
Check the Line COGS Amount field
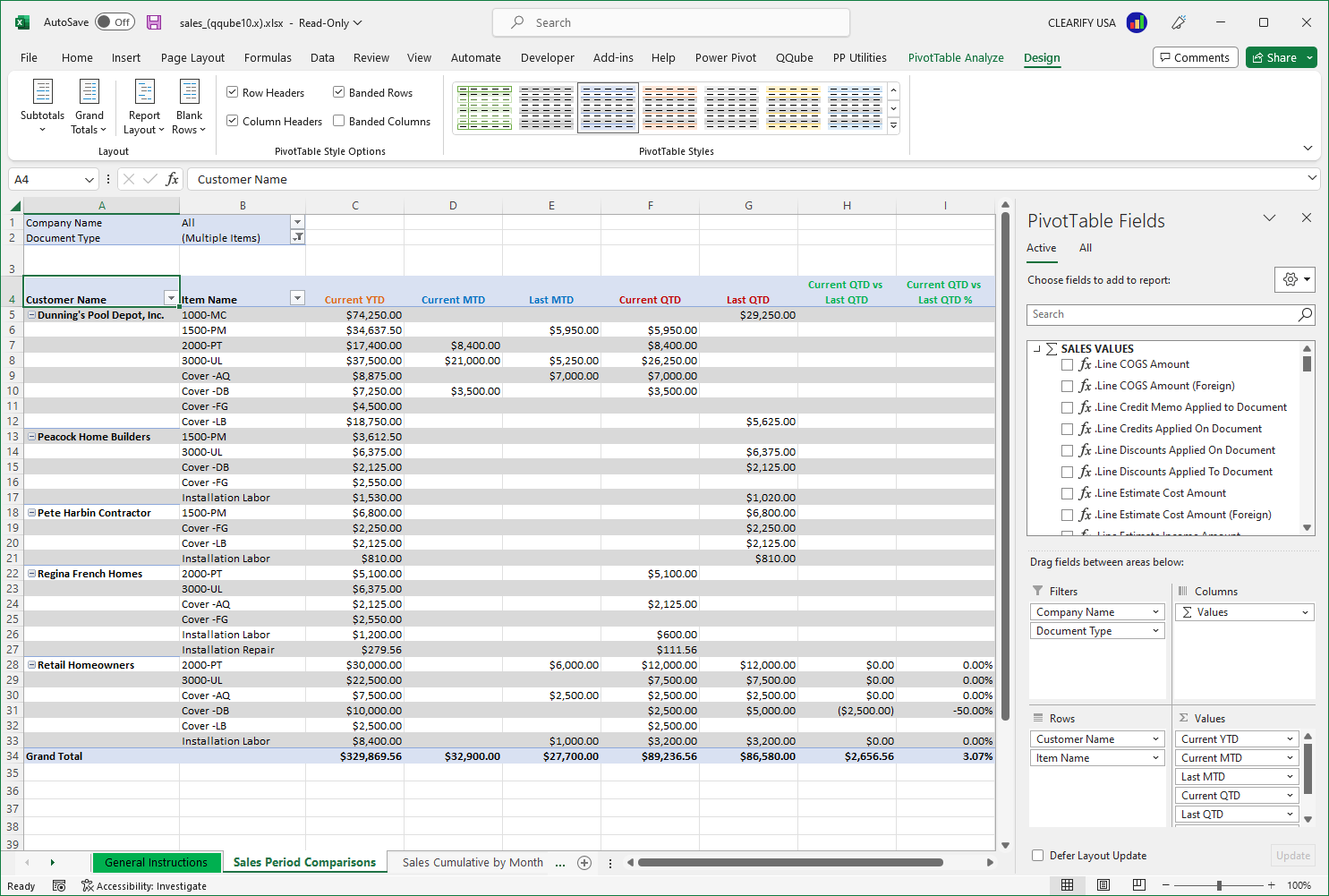pos(1067,364)
